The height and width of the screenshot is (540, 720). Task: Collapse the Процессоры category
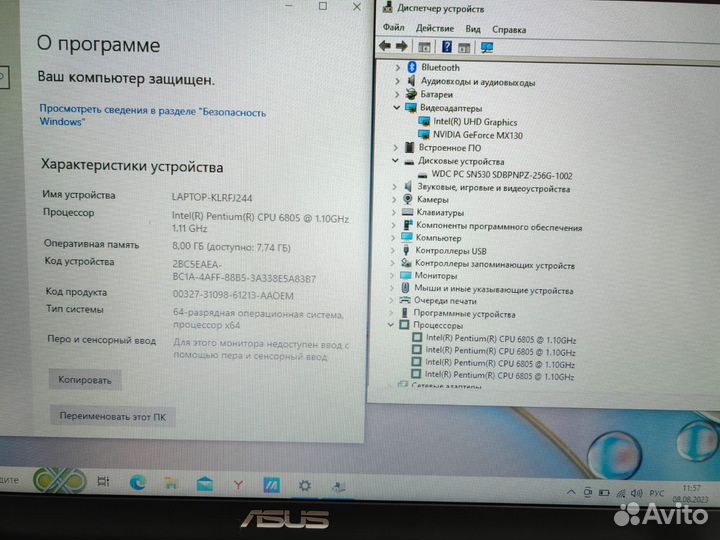coord(391,325)
